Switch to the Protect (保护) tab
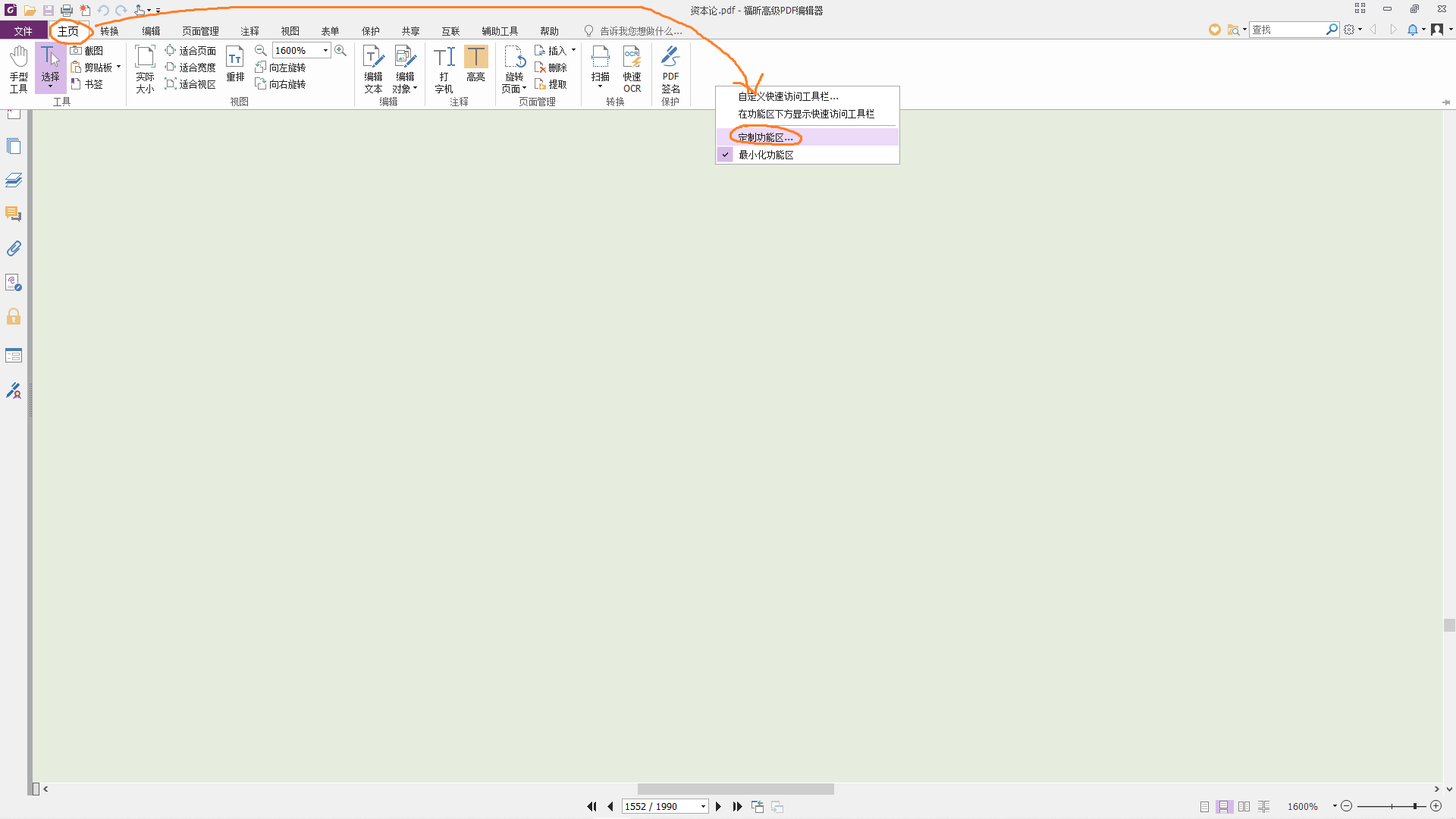 point(370,31)
